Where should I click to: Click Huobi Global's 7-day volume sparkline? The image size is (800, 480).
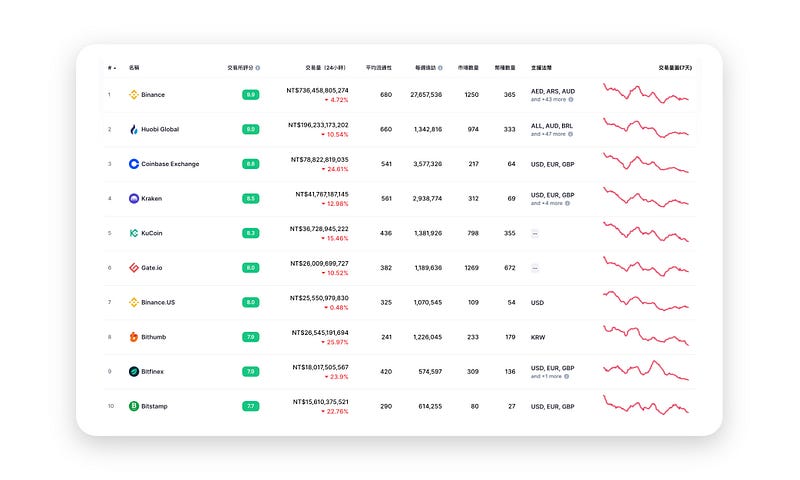(x=646, y=128)
